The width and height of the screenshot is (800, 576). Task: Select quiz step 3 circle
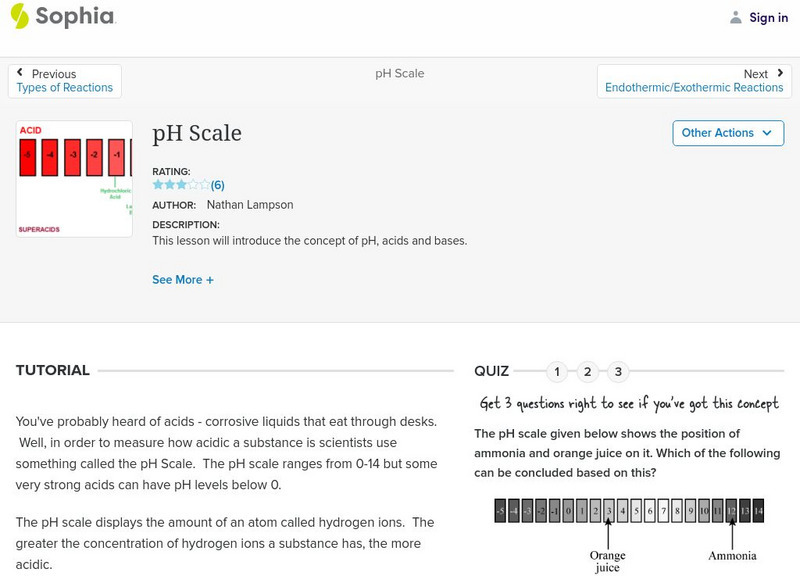(x=618, y=371)
